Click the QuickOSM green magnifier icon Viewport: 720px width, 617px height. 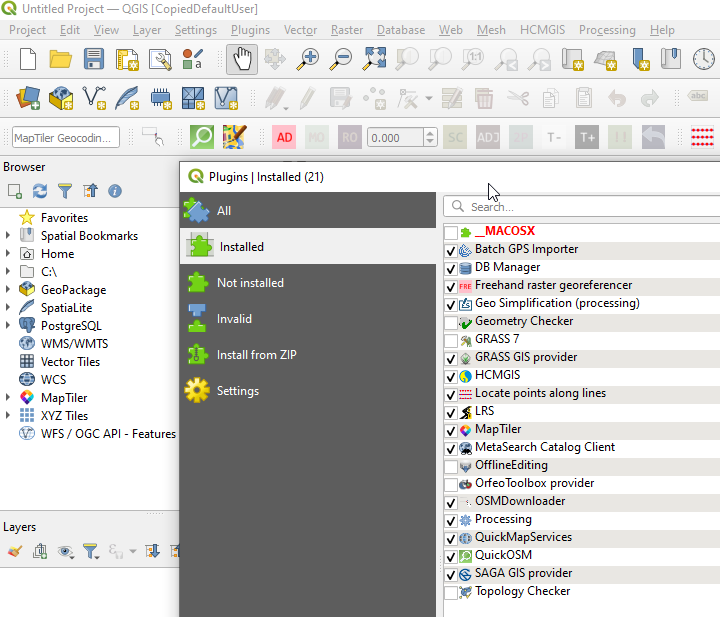click(x=202, y=137)
